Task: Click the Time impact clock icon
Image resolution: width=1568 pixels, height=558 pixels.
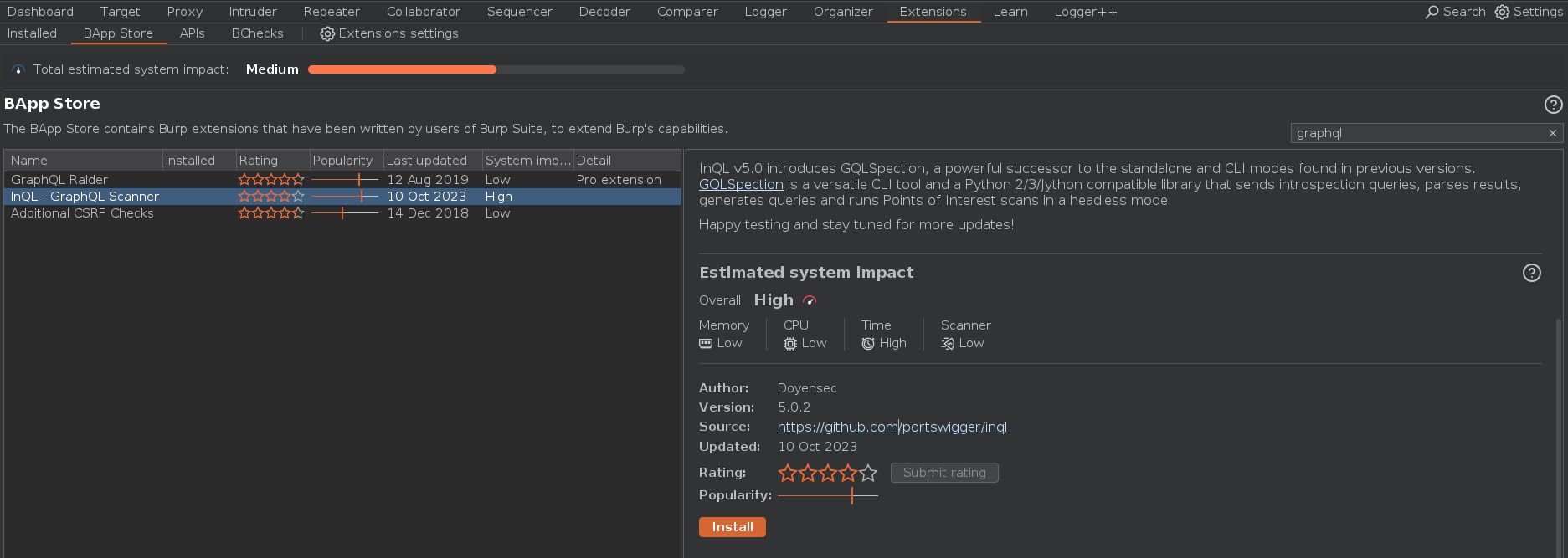Action: click(868, 343)
